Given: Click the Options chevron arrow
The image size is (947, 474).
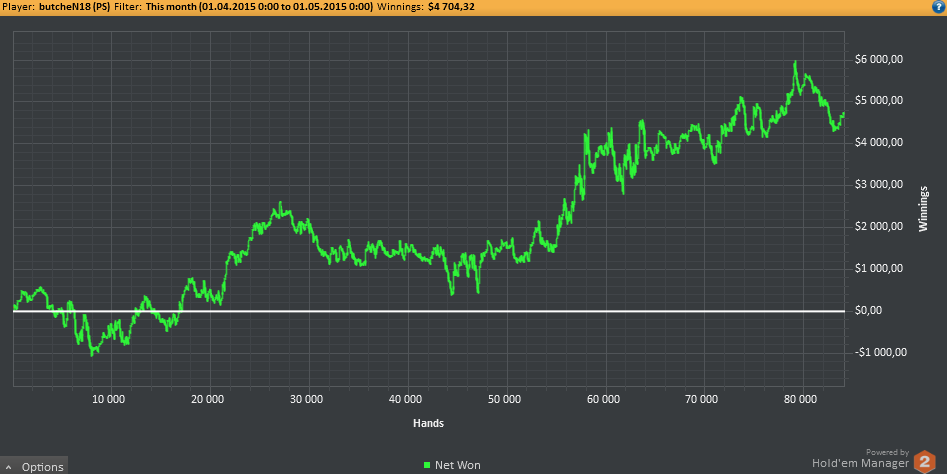Looking at the screenshot, I should click(8, 467).
